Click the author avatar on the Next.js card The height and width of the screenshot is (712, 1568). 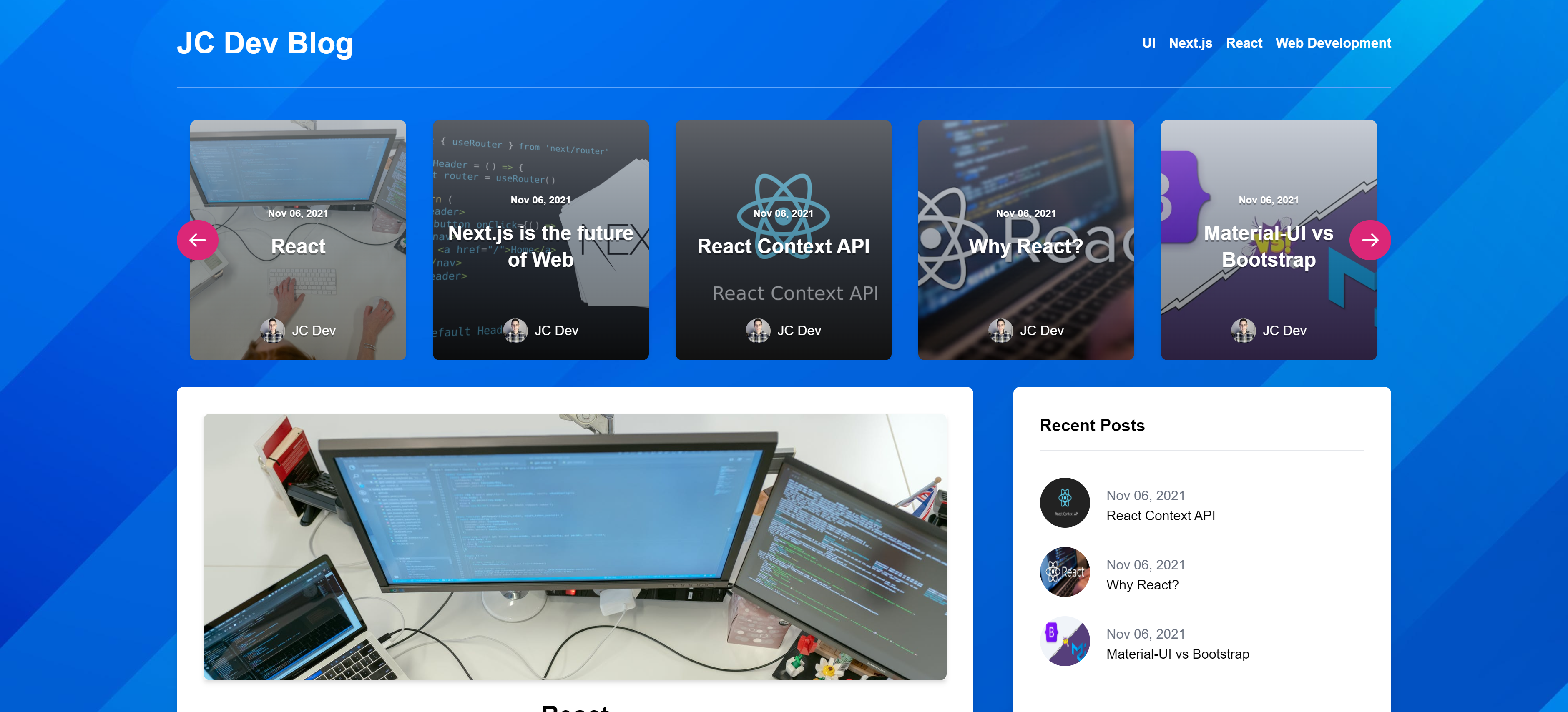(x=515, y=331)
